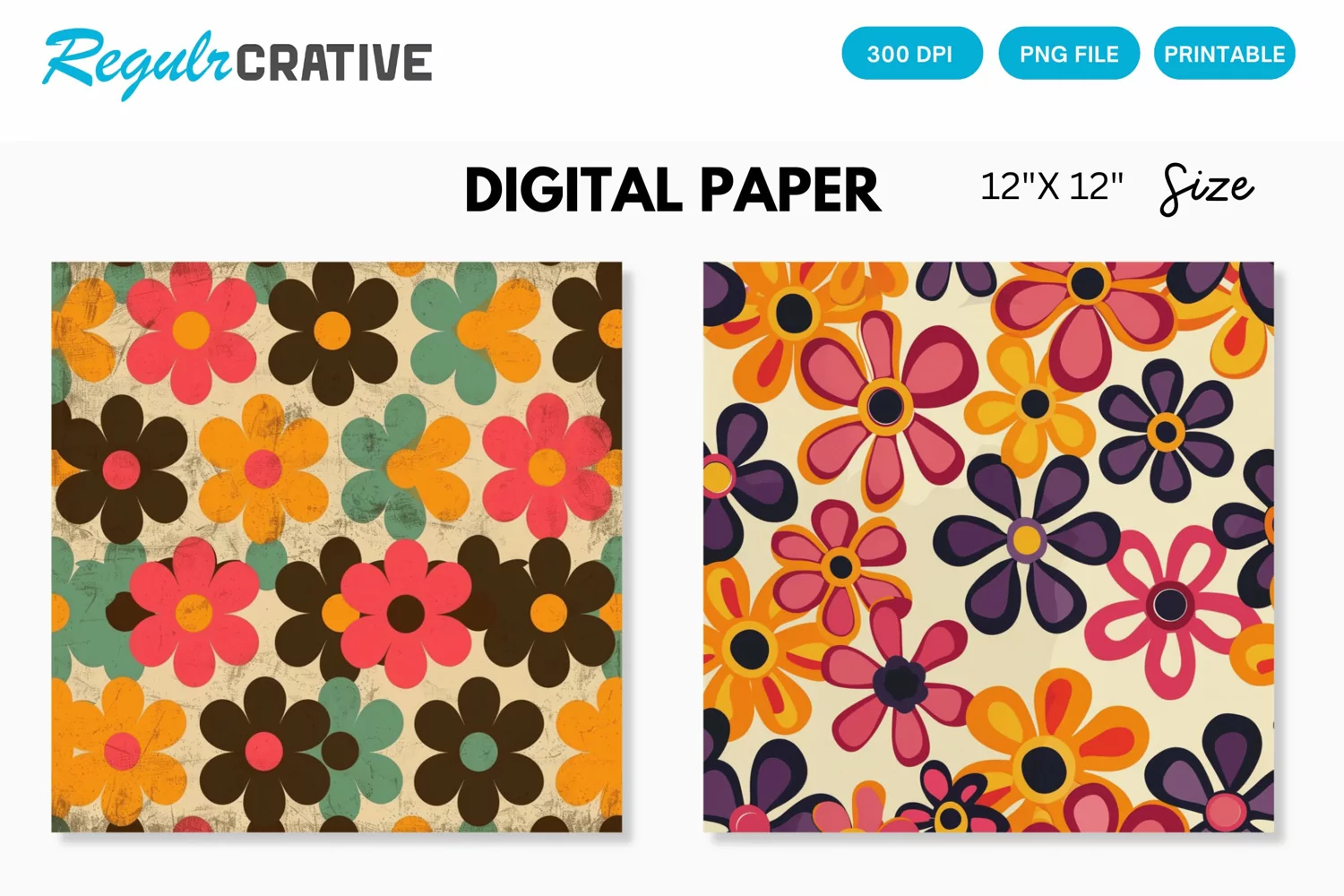This screenshot has width=1344, height=896.
Task: Click the cursive Regulr script in logo
Action: (x=137, y=62)
